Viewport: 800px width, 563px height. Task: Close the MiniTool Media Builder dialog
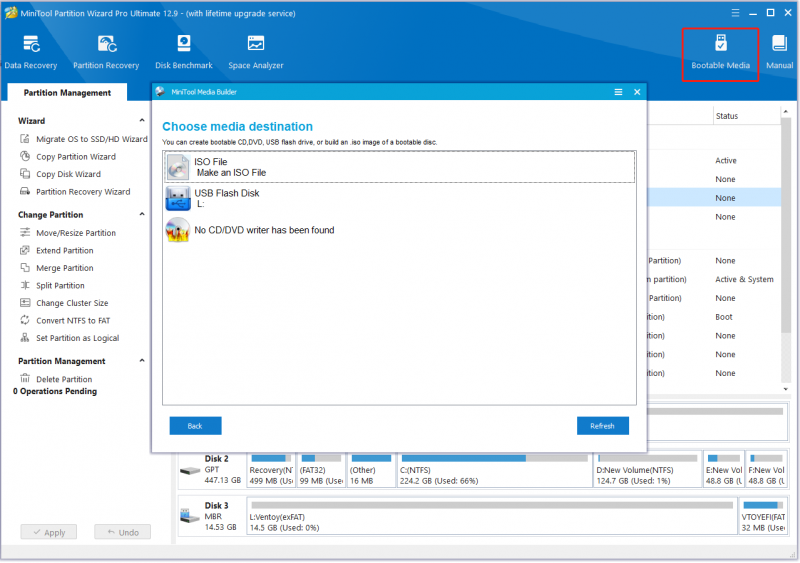click(x=637, y=92)
